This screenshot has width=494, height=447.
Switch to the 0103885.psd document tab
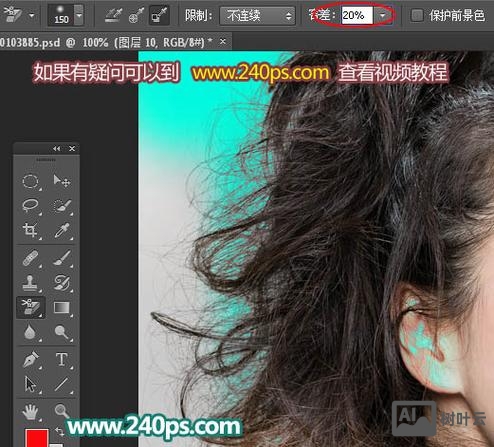(x=106, y=42)
